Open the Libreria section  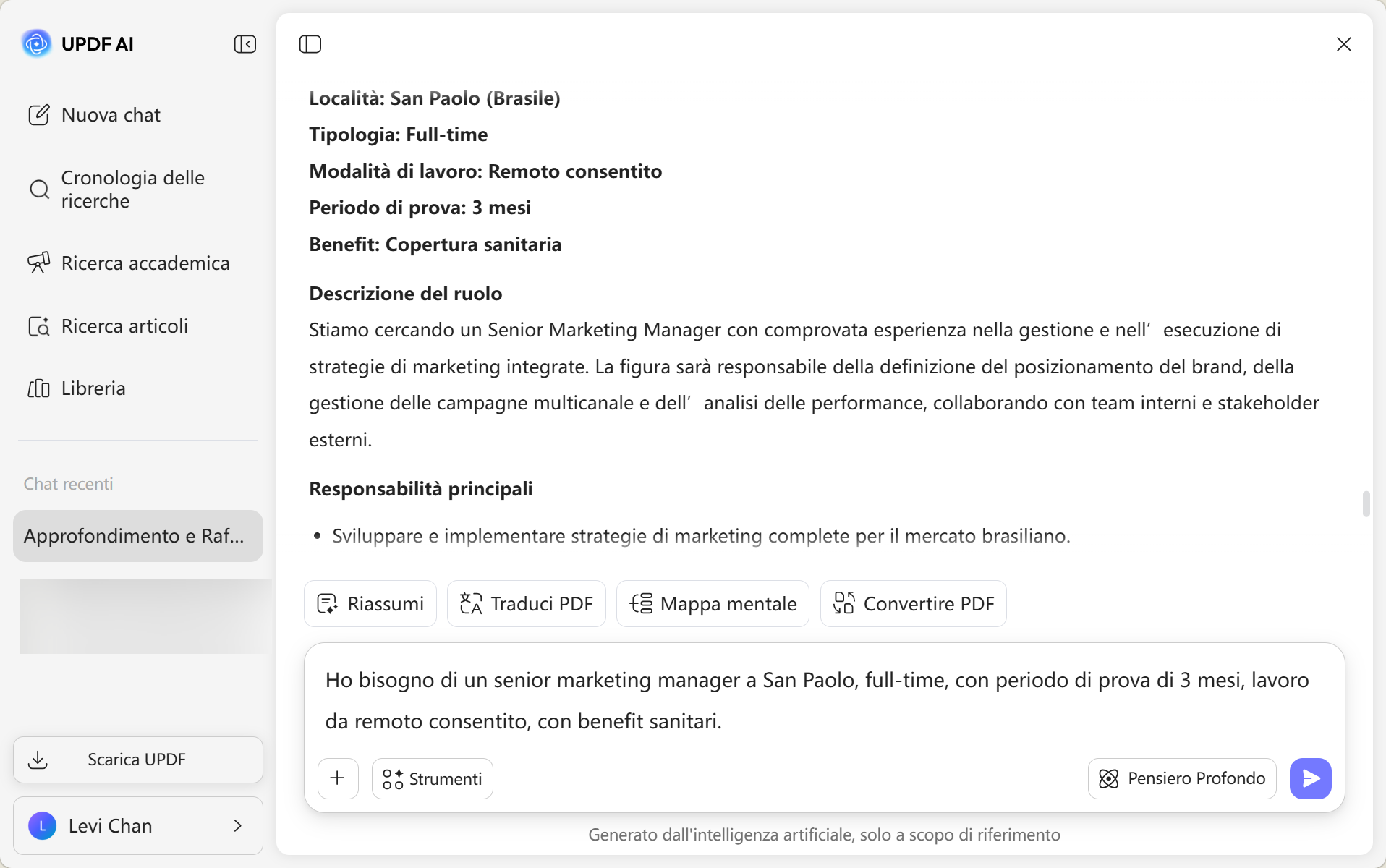(x=77, y=388)
